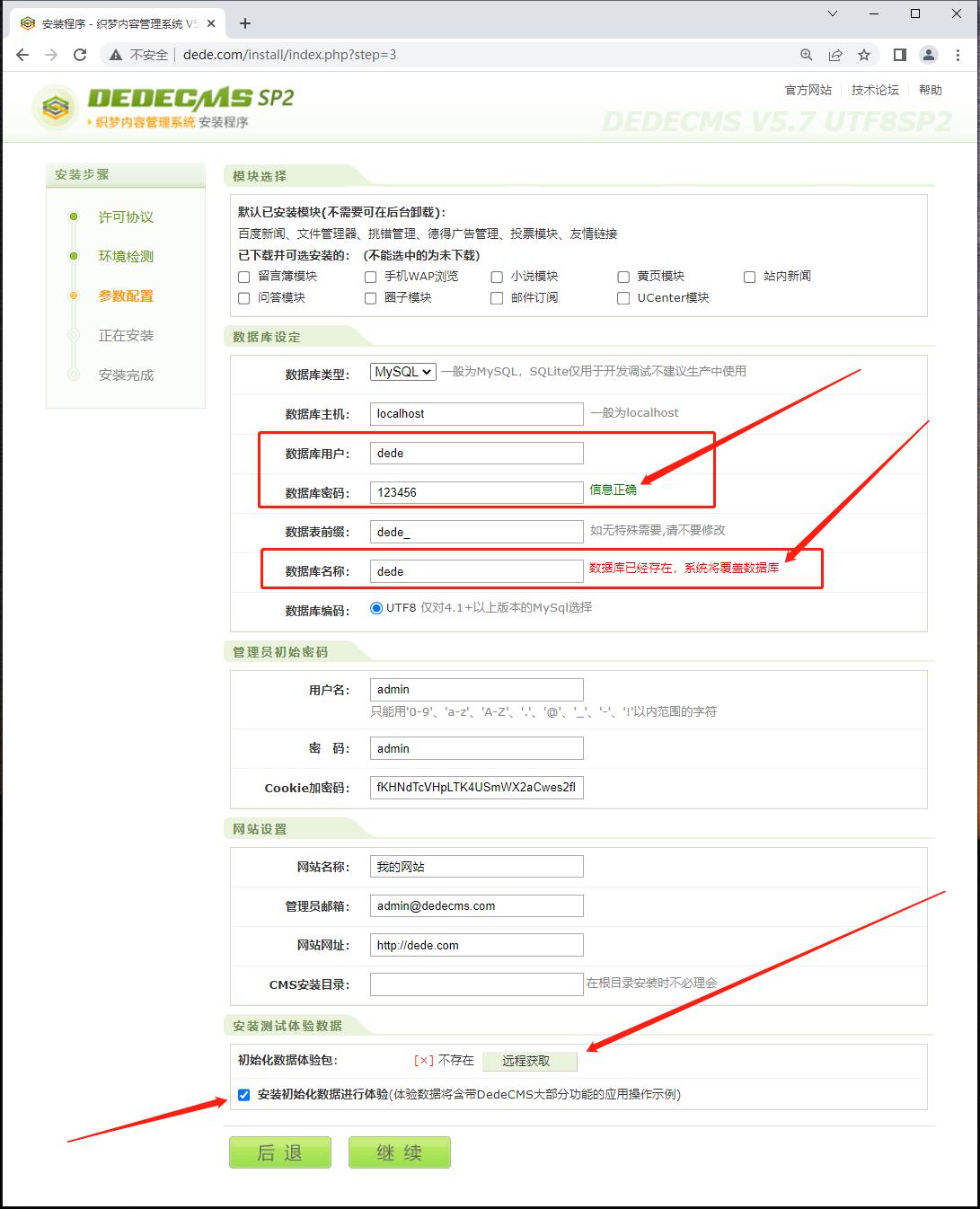Viewport: 980px width, 1209px height.
Task: Select the 正在安装 install step
Action: coord(126,336)
